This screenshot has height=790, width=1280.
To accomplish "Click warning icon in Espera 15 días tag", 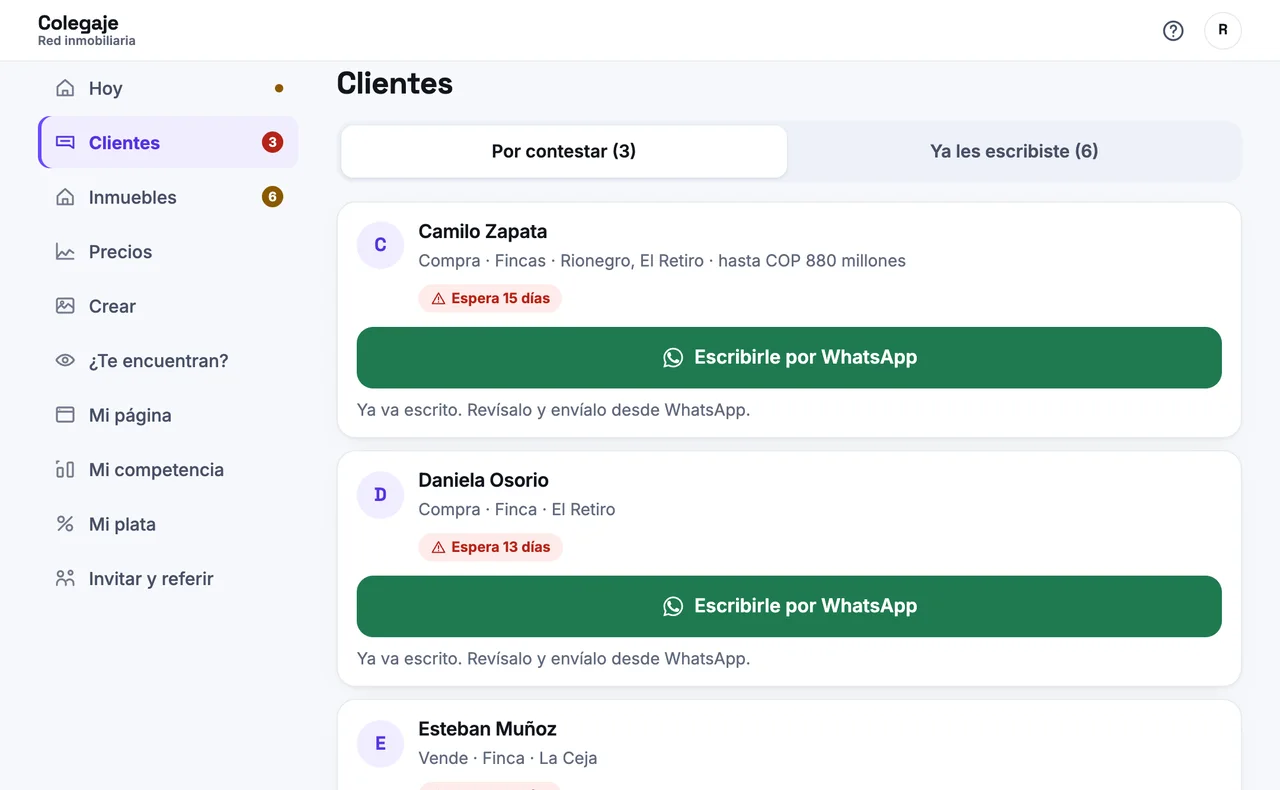I will click(438, 299).
